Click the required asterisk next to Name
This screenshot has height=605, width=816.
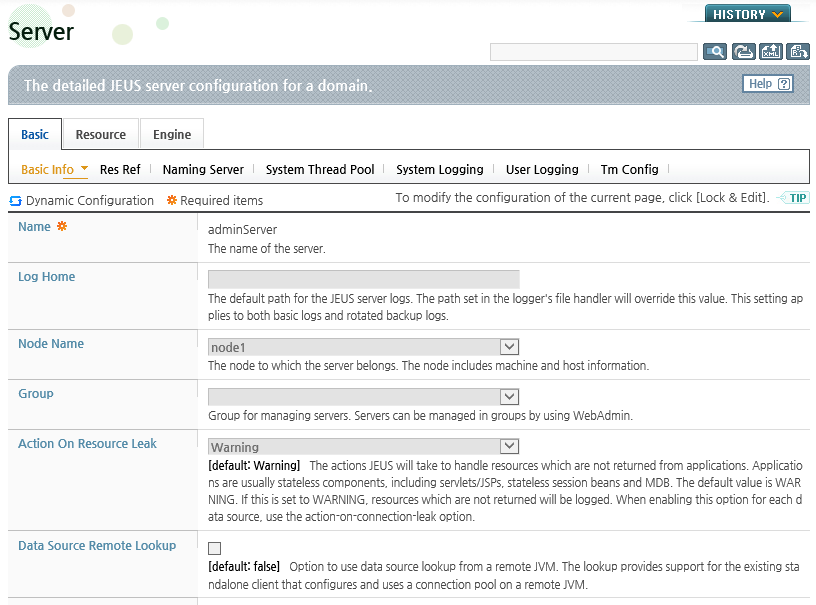click(62, 226)
